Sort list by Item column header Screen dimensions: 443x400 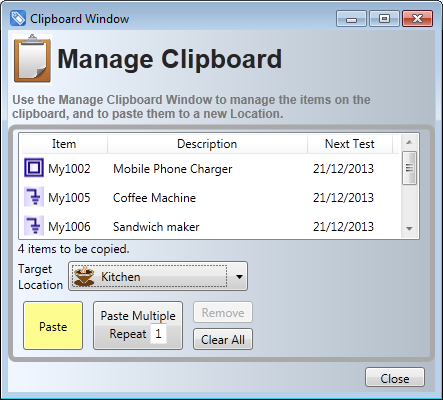click(64, 144)
